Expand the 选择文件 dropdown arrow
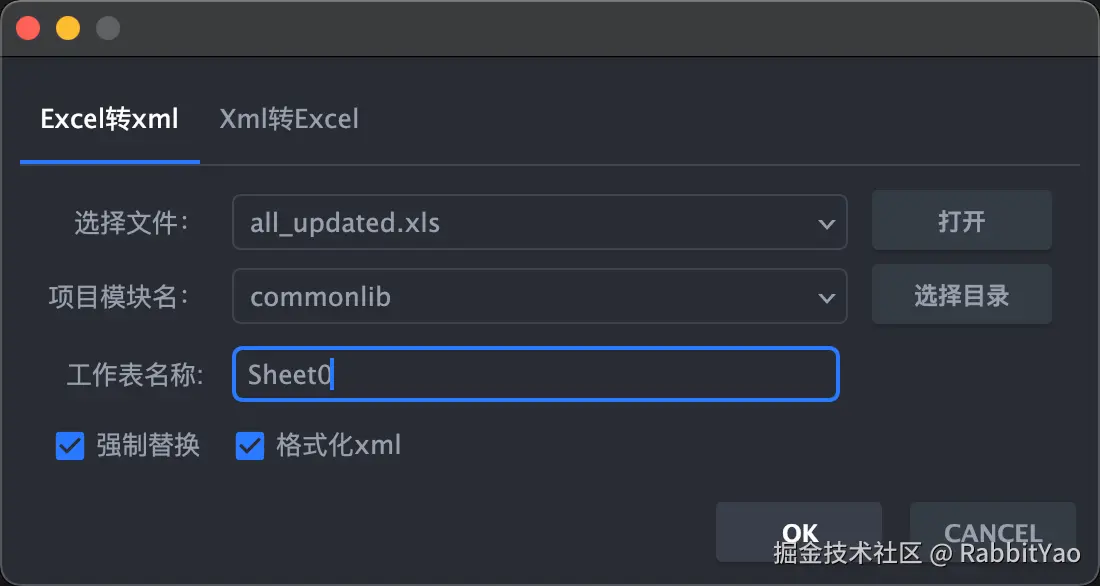Viewport: 1100px width, 586px height. (x=826, y=223)
